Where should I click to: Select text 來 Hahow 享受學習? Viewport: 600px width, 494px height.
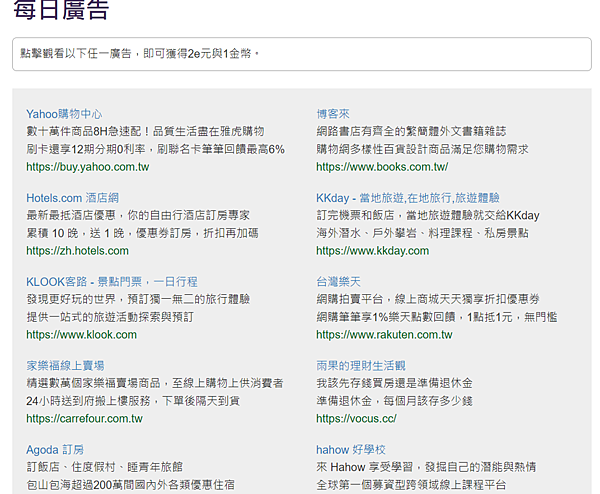coord(365,467)
